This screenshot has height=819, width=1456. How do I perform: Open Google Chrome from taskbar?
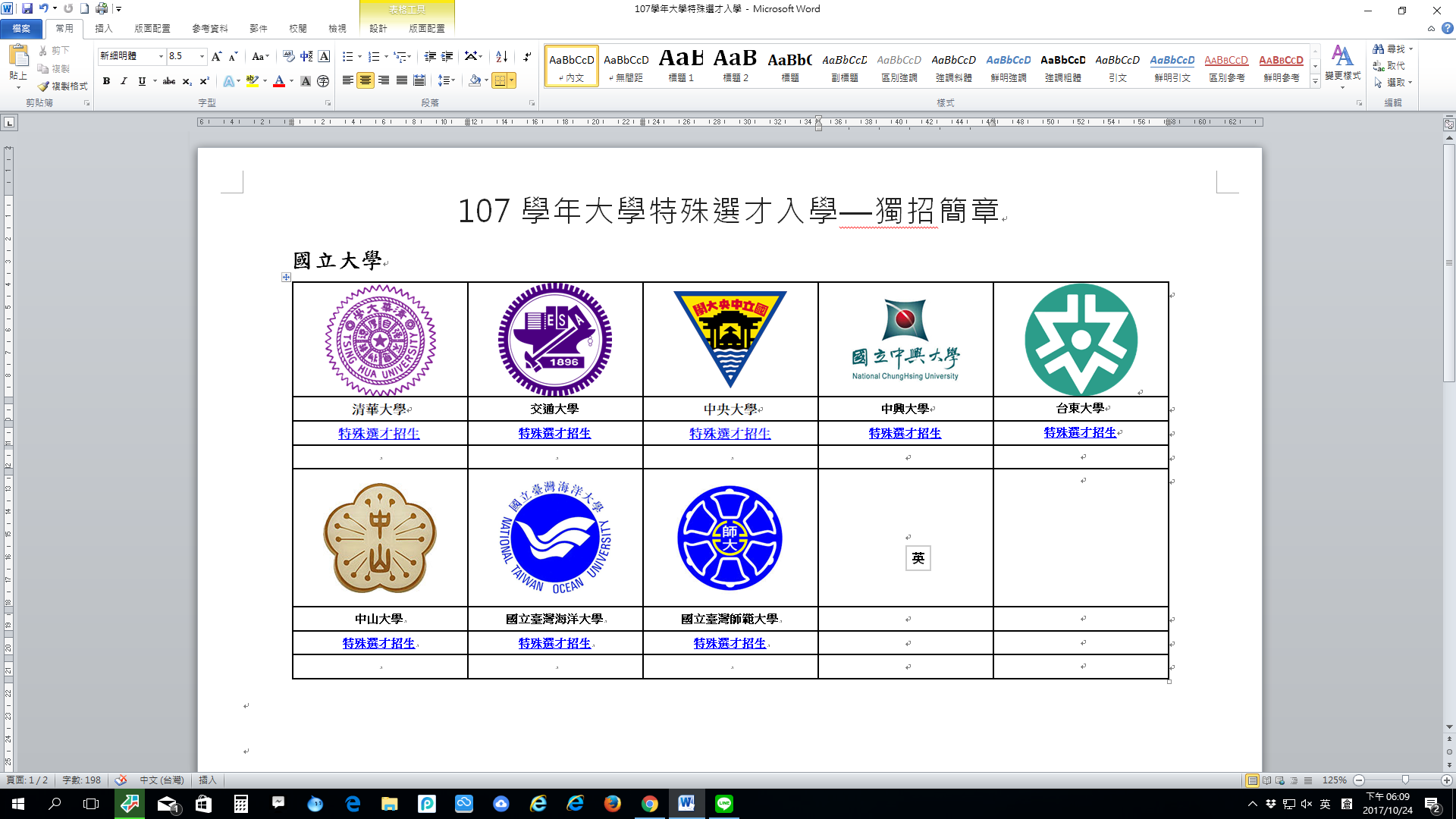(650, 804)
